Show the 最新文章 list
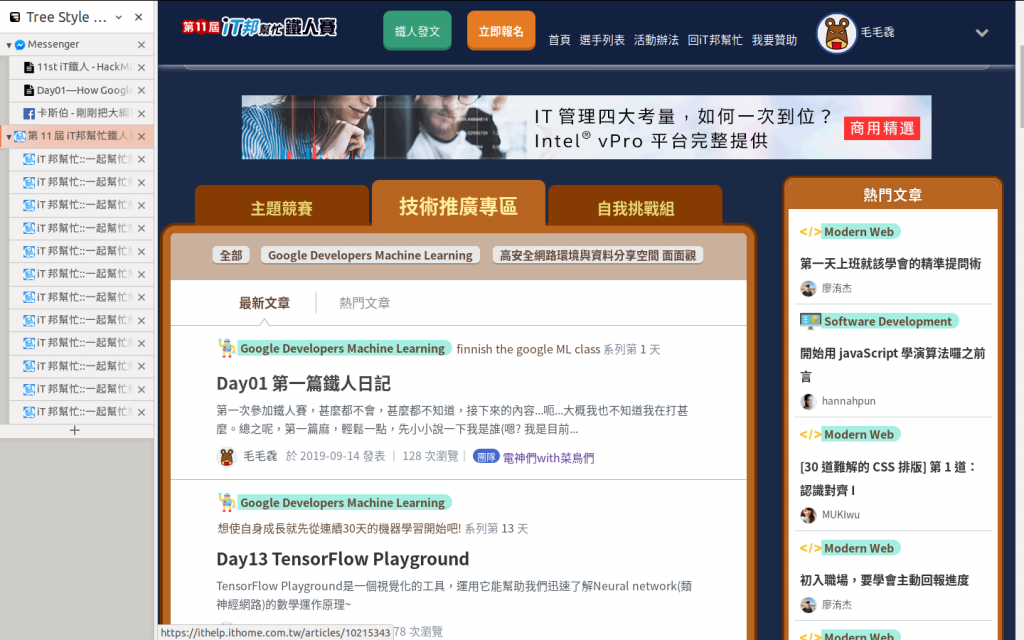Image resolution: width=1024 pixels, height=640 pixels. (x=264, y=303)
